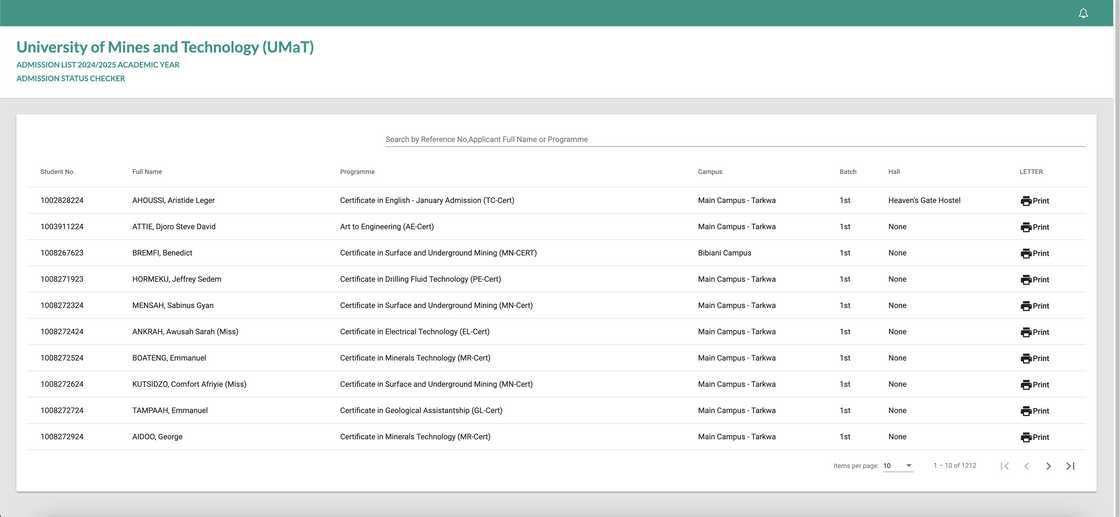Click name ANKRAH, Awusah Sarah (Miss)
The height and width of the screenshot is (517, 1120).
point(185,332)
